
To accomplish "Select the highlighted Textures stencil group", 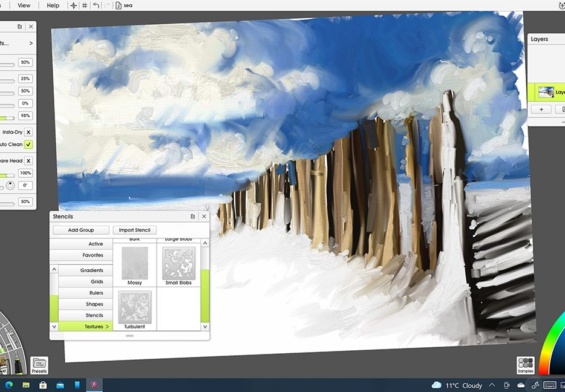I will (85, 326).
